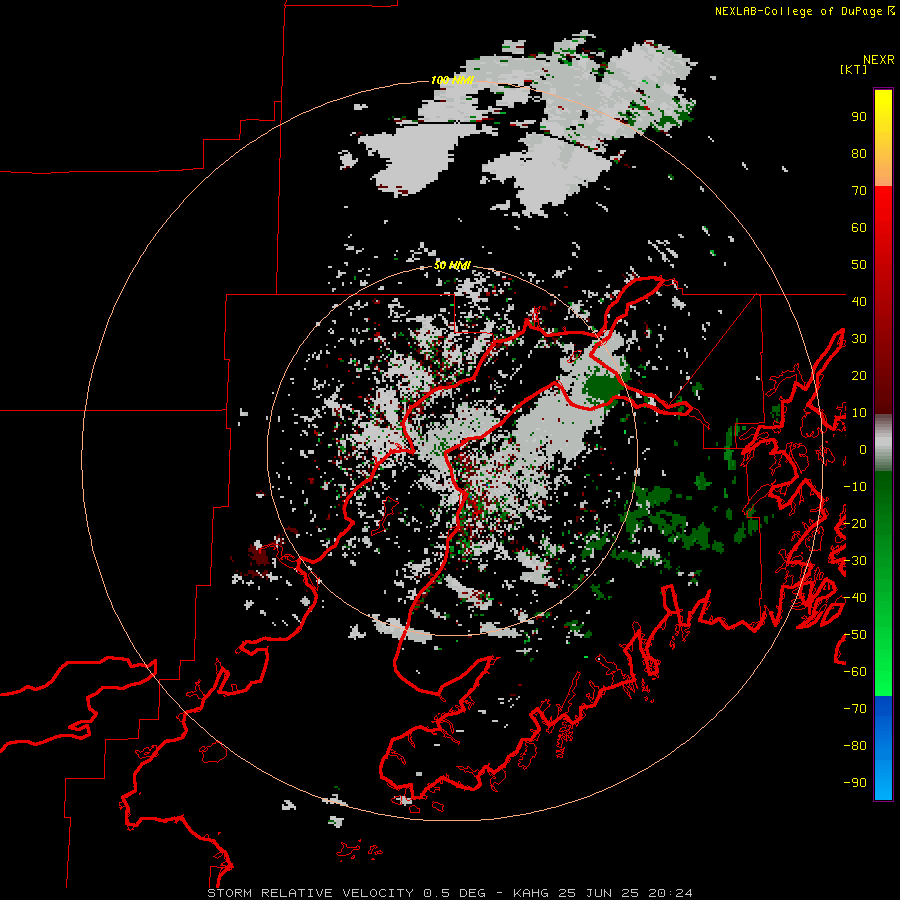The height and width of the screenshot is (900, 900).
Task: Click the -60 value on the velocity scale
Action: tap(855, 672)
